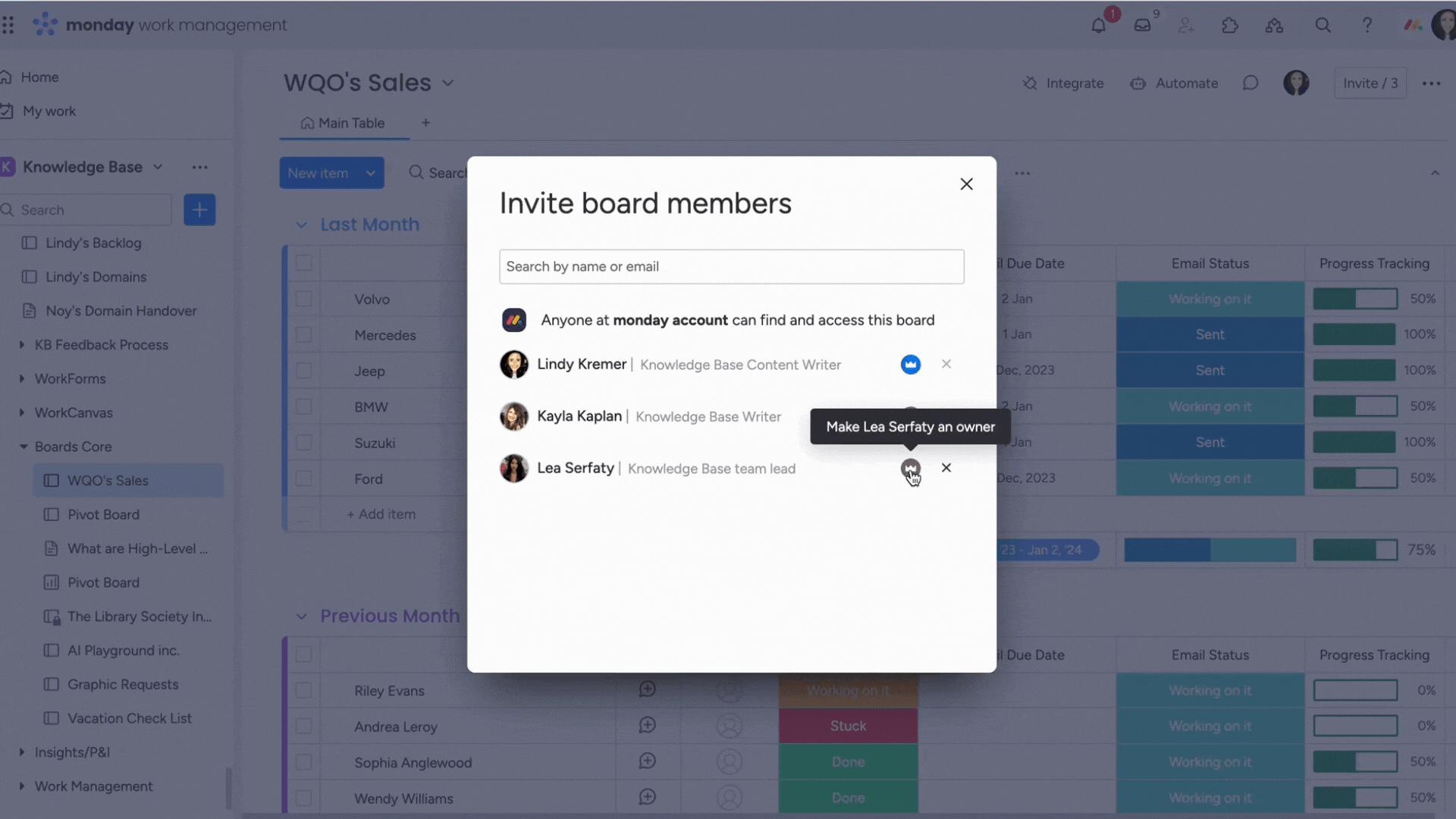The width and height of the screenshot is (1456, 819).
Task: Expand the WQO's Sales board dropdown
Action: (448, 83)
